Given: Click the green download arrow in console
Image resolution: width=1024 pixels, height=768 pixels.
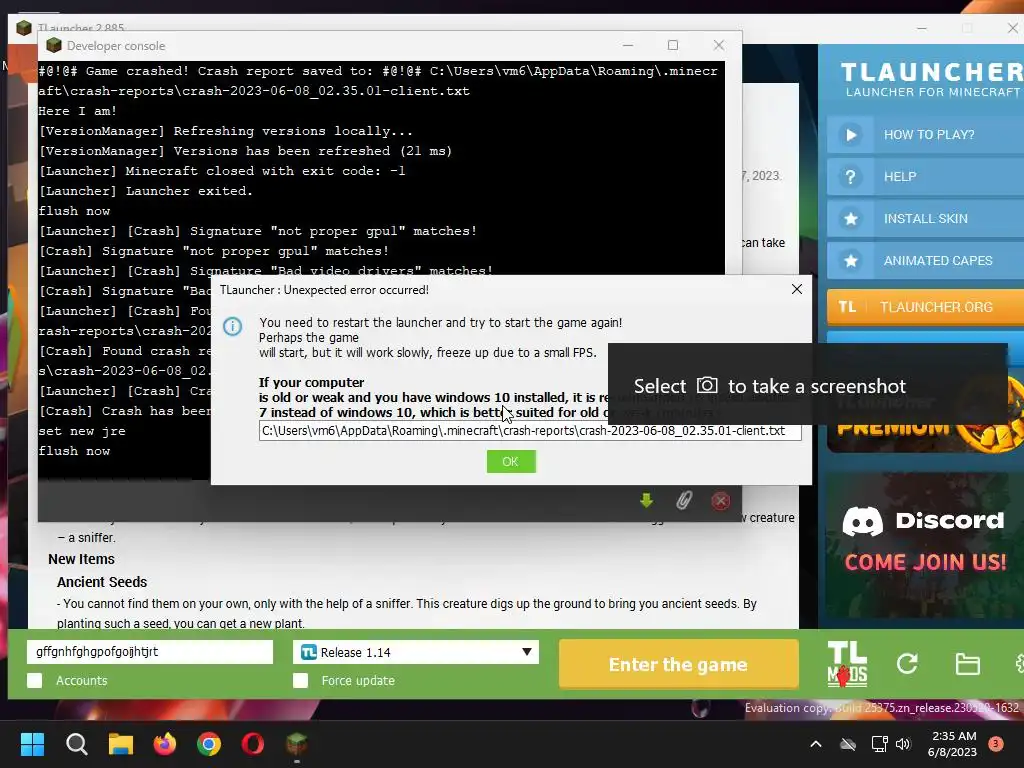Looking at the screenshot, I should 647,501.
